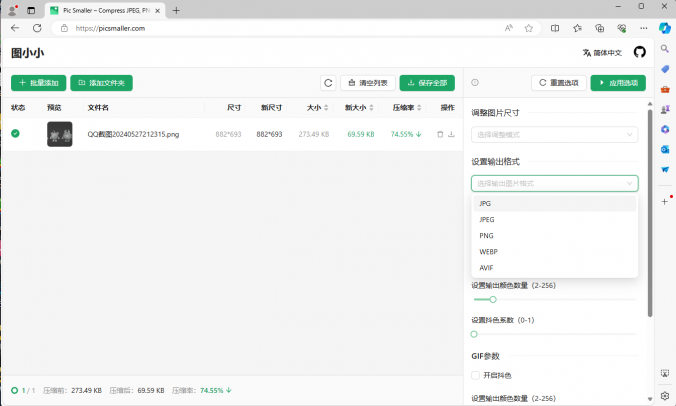
Task: Click the 74.55% compression rate in the row
Action: [x=406, y=134]
